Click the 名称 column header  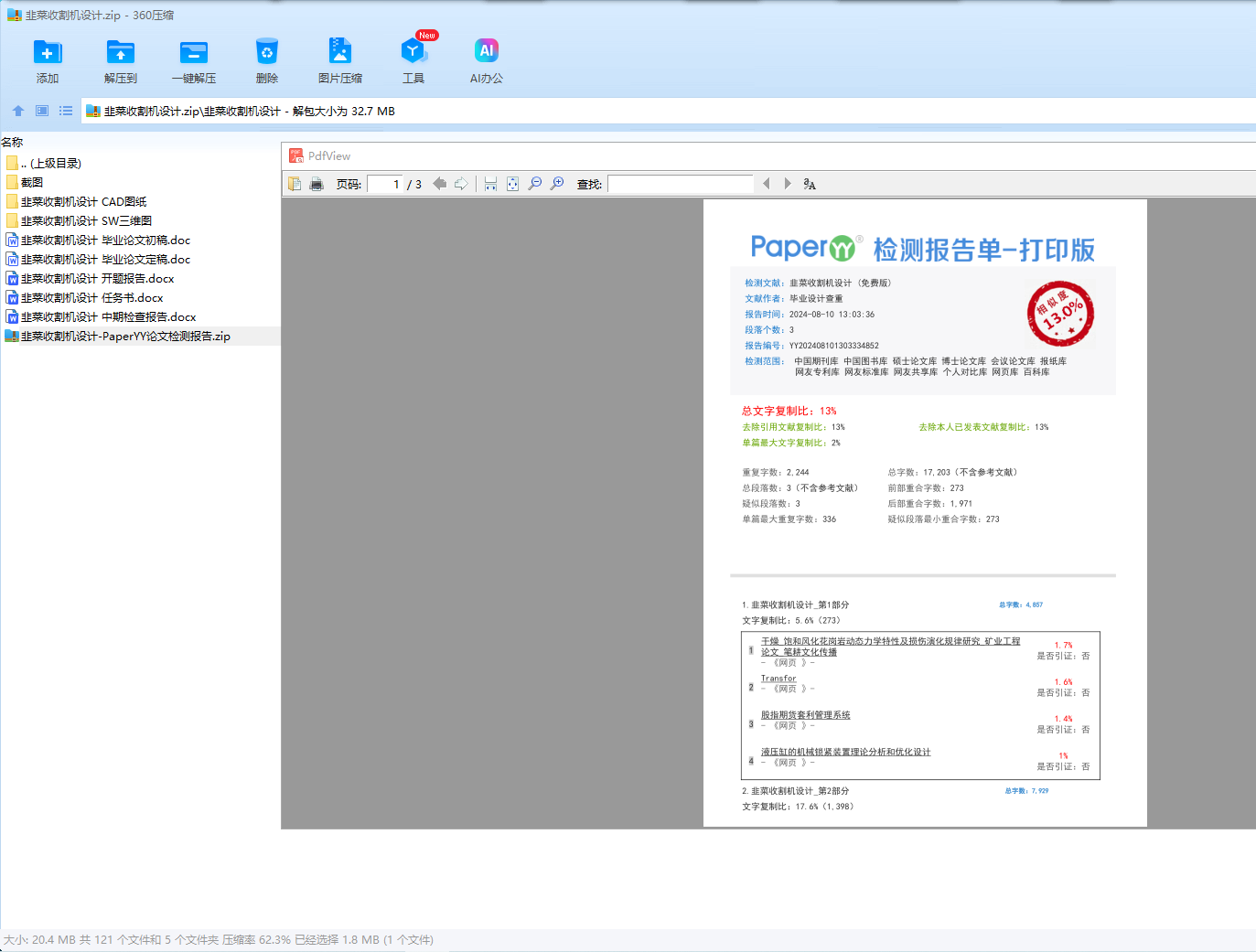13,142
